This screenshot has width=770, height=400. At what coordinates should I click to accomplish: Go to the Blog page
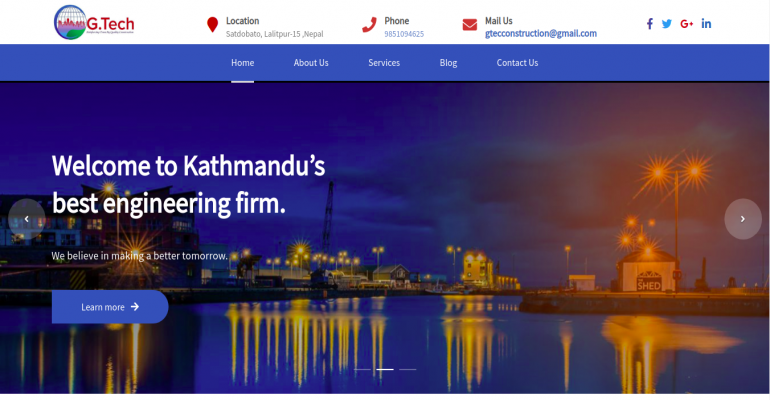click(448, 63)
